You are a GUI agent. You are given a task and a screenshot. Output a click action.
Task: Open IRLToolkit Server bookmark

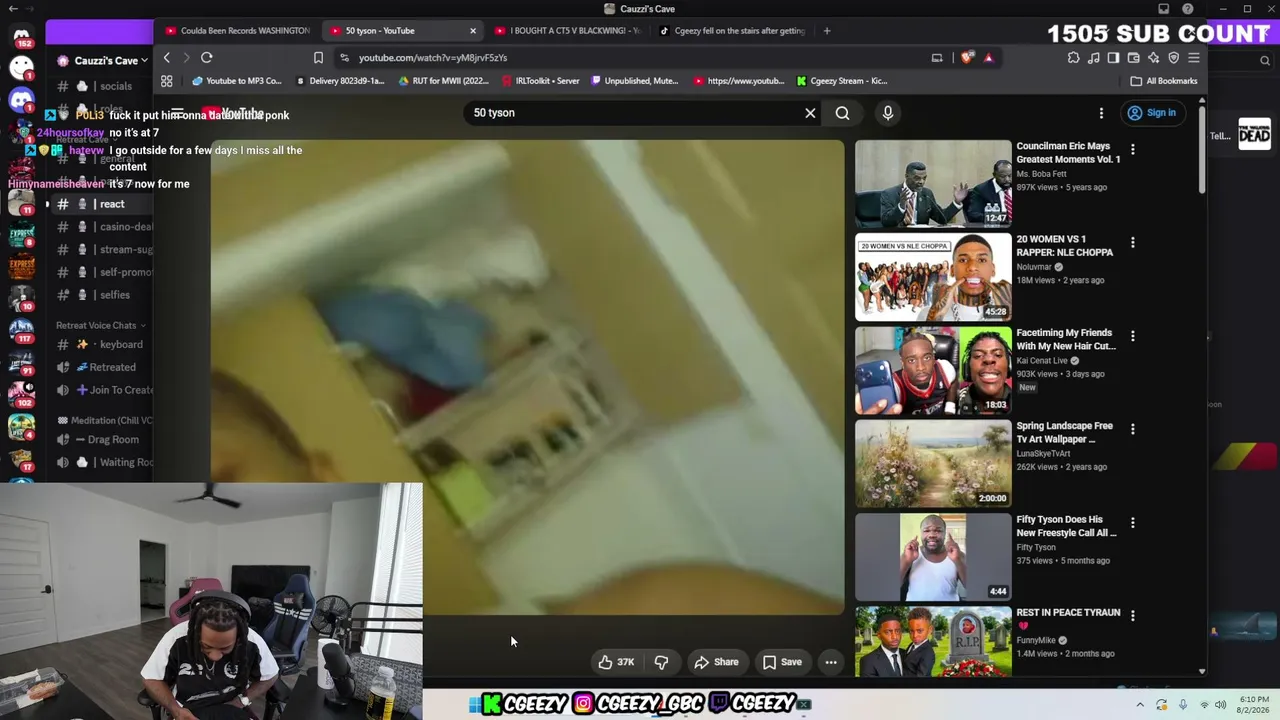pyautogui.click(x=541, y=81)
